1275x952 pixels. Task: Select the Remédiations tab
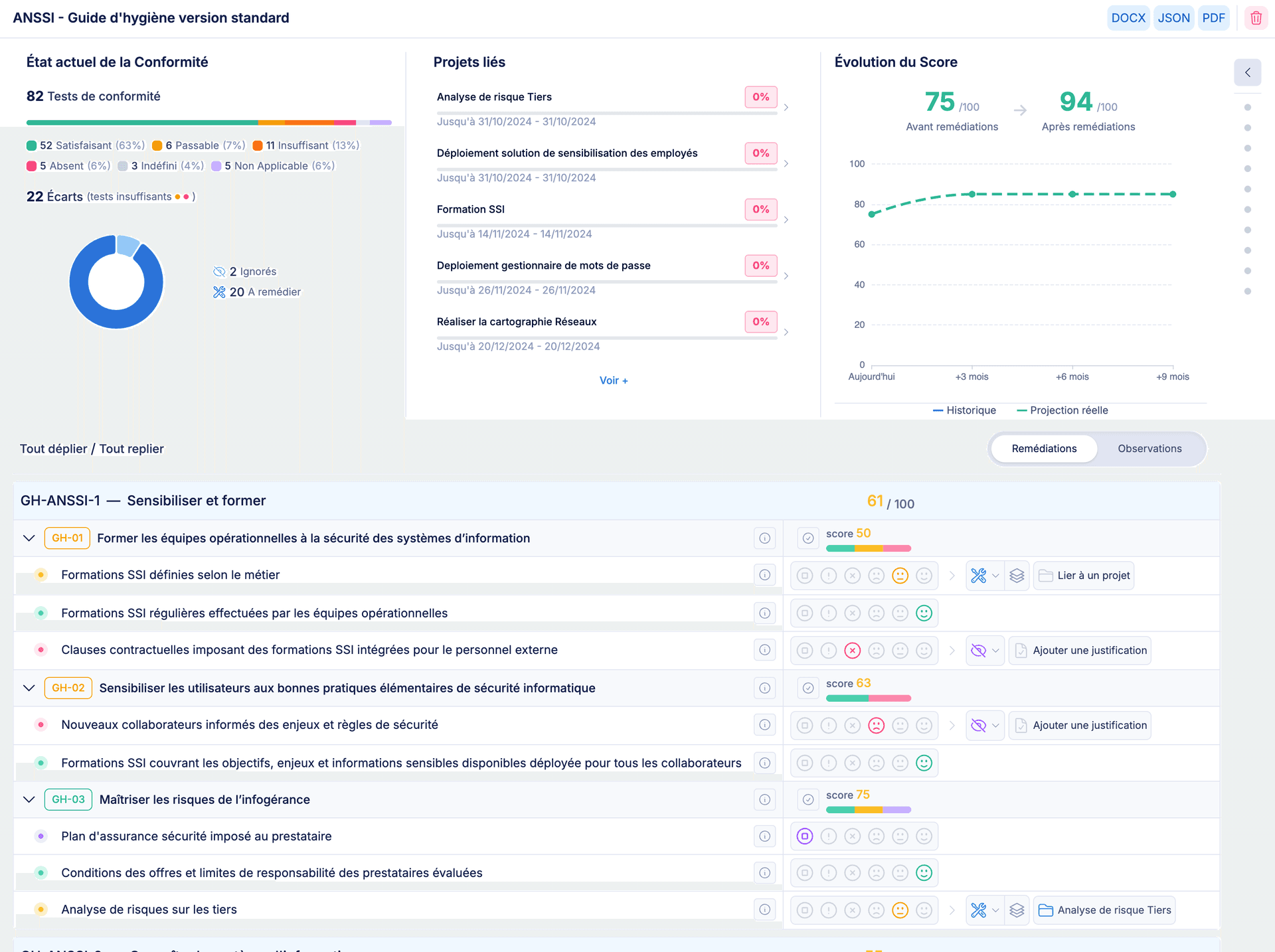[1044, 449]
